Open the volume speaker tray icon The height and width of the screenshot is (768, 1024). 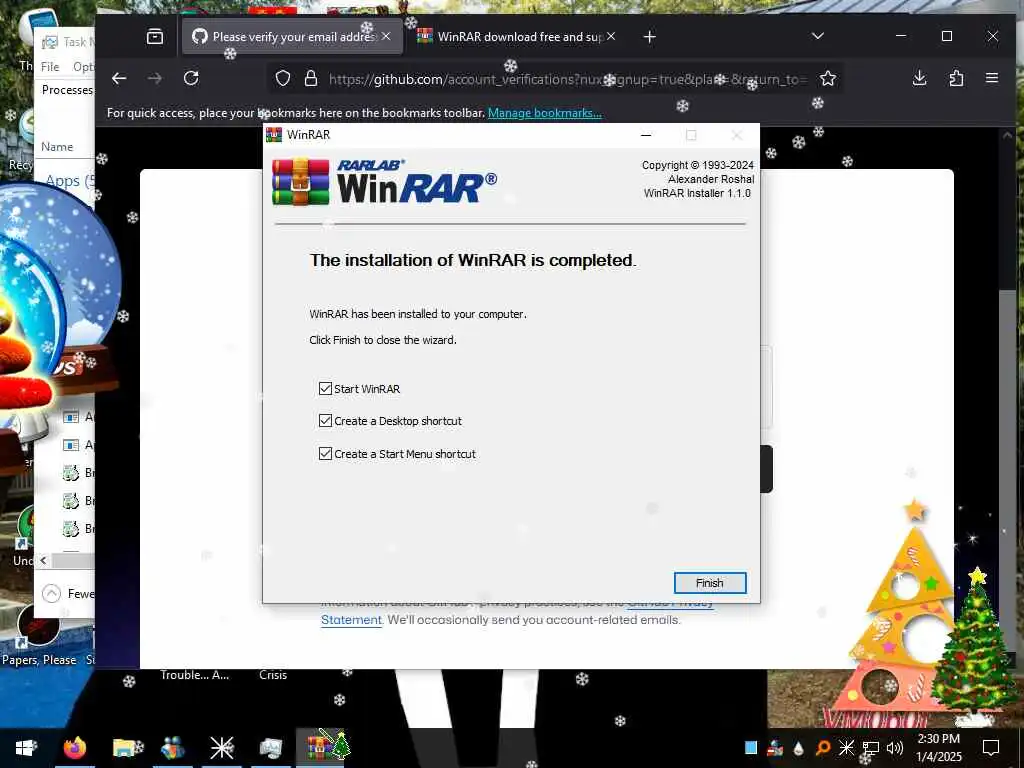(x=895, y=748)
